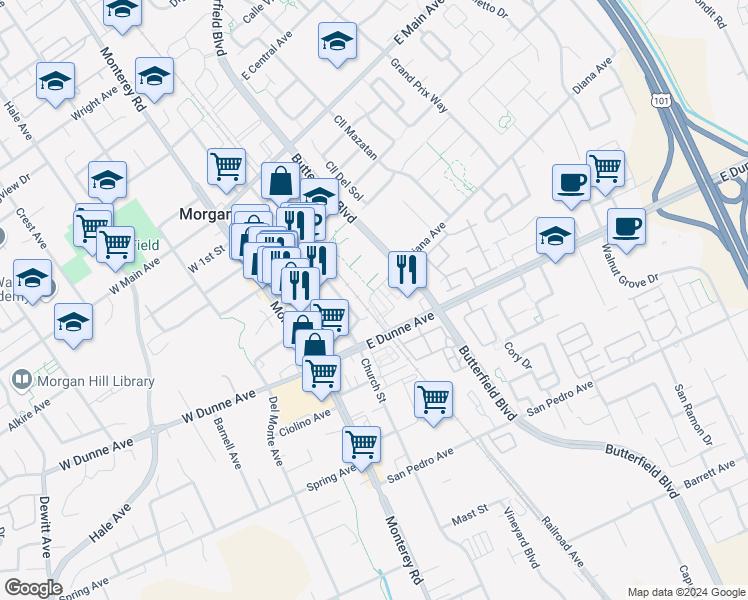
Task: Click the school marker on E Dunne Ave
Action: [555, 238]
